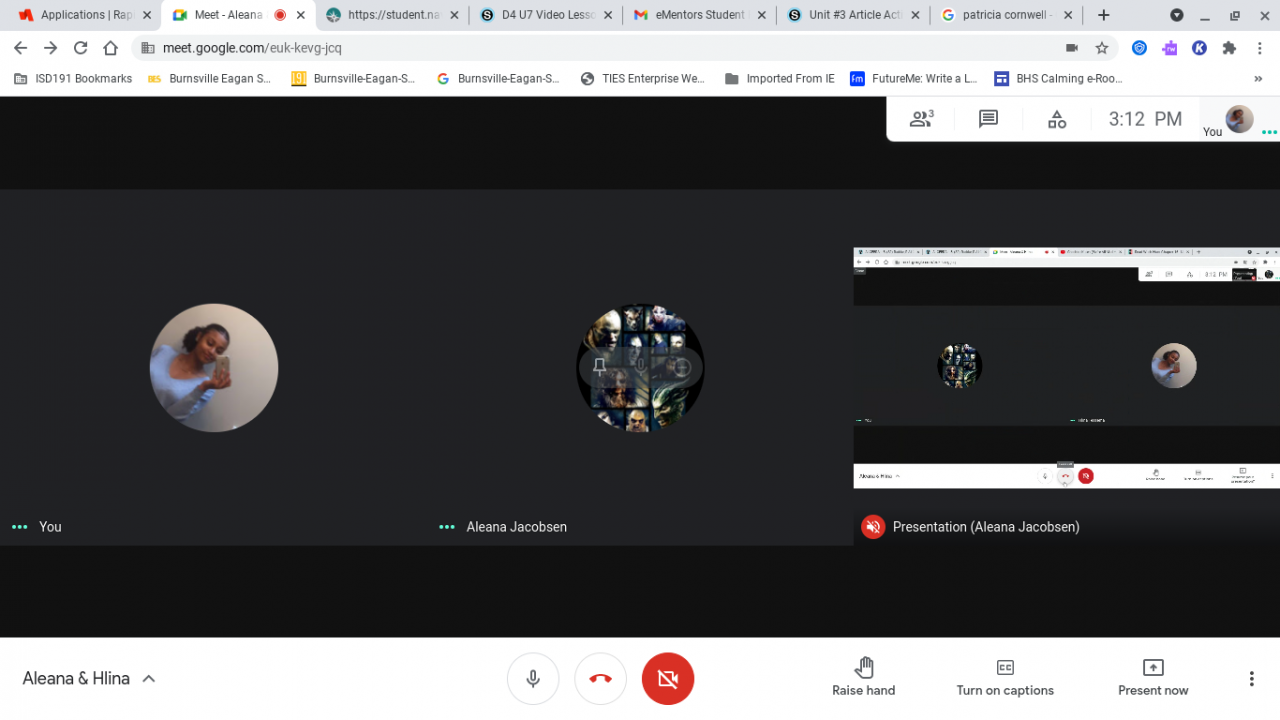Close the D4 U7 Video Lesson tab
This screenshot has height=720, width=1280.
[608, 15]
